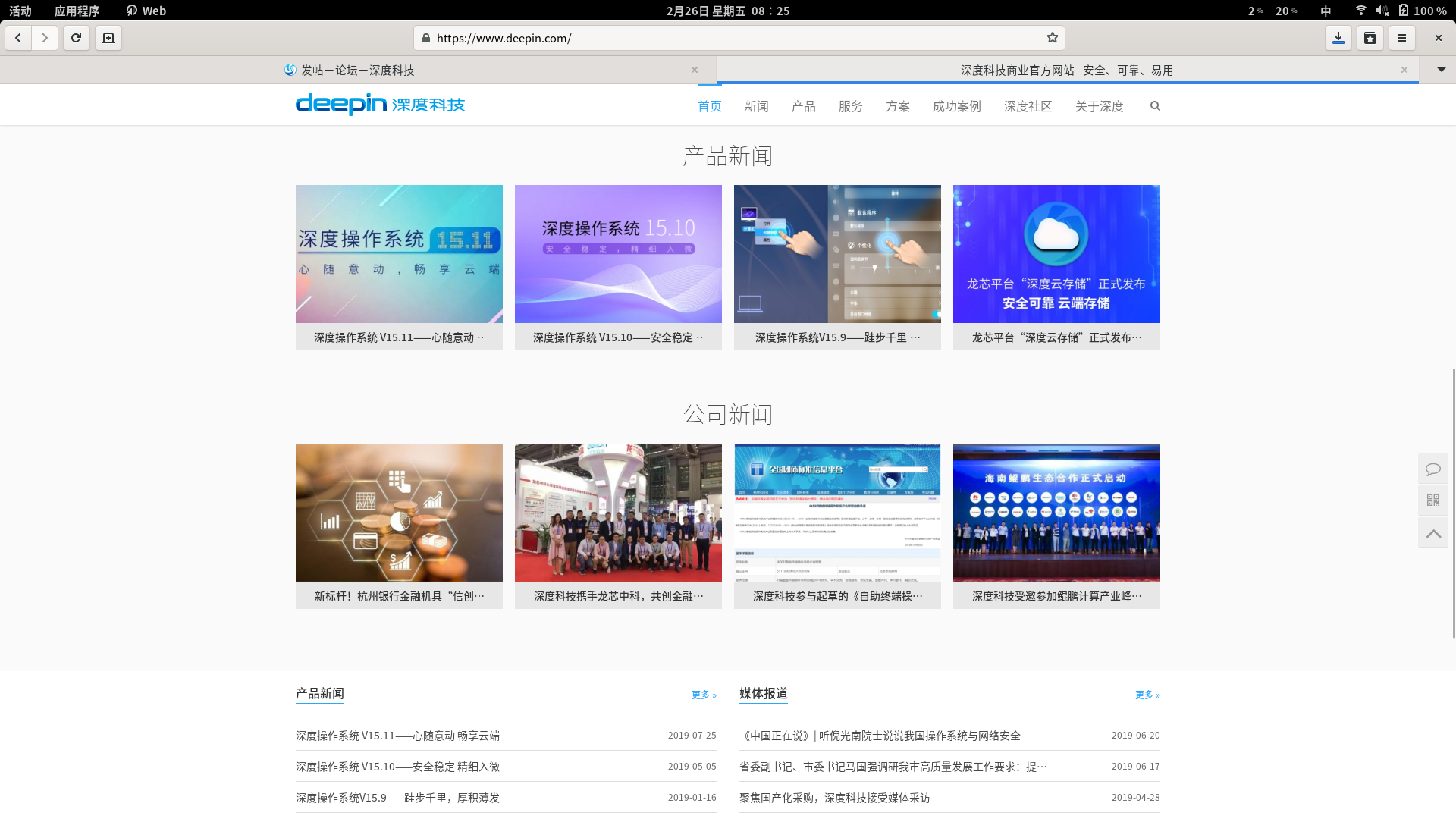Open the browser hamburger menu
The width and height of the screenshot is (1456, 819).
[x=1402, y=38]
